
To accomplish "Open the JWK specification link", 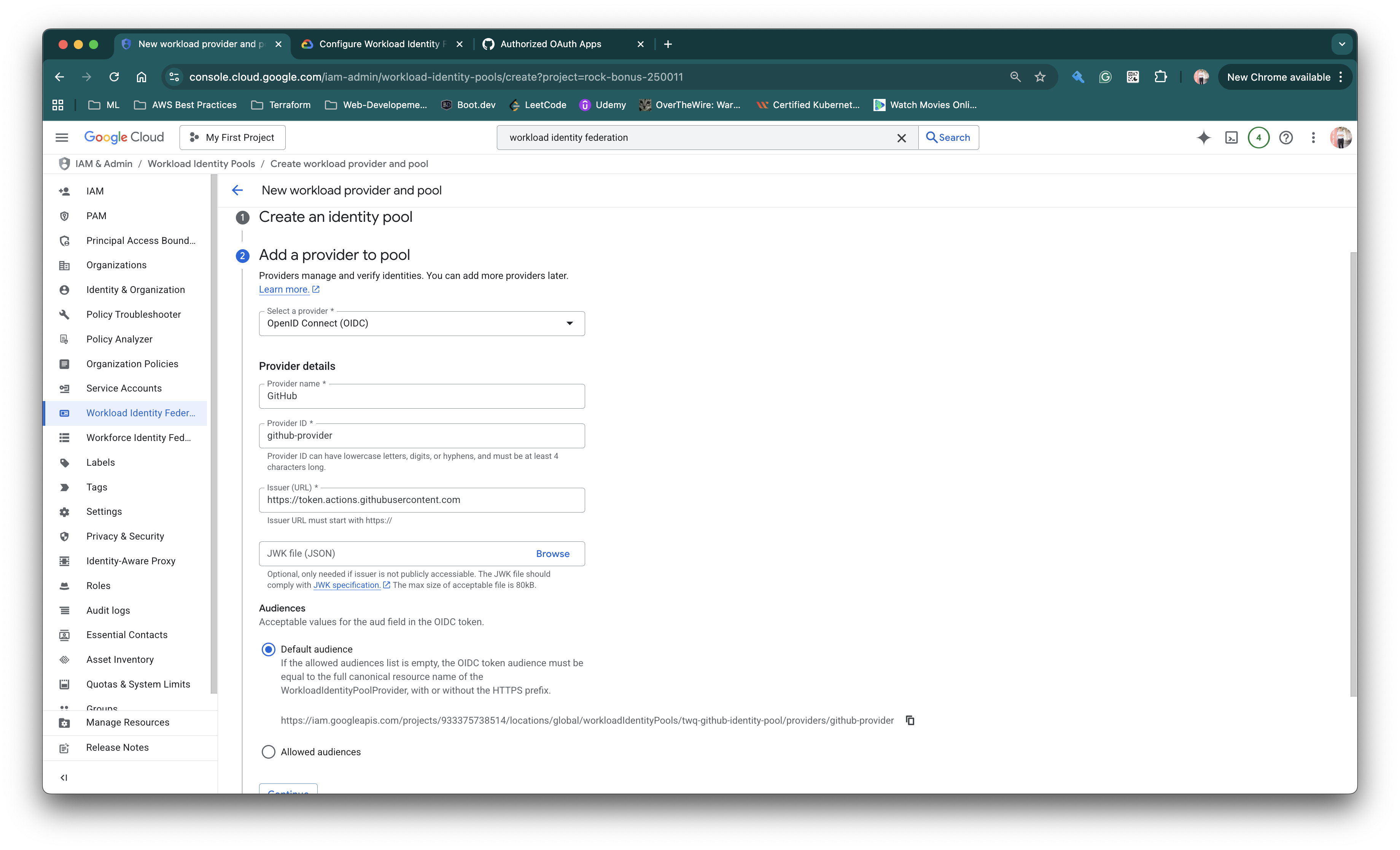I will point(351,585).
